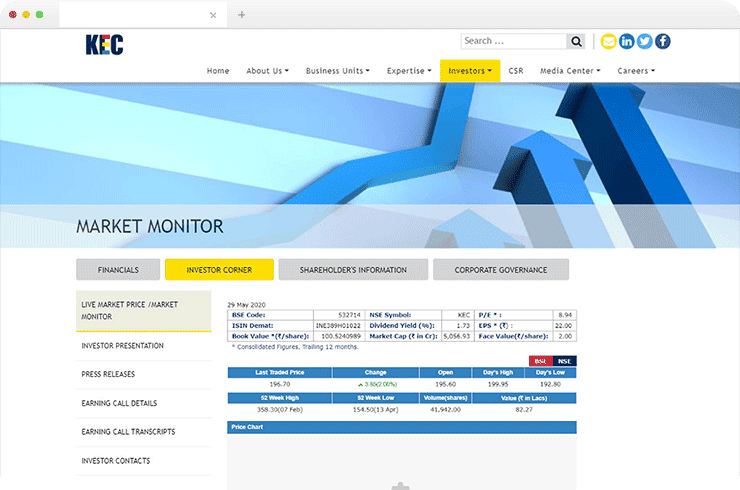Image resolution: width=740 pixels, height=490 pixels.
Task: Expand the About Us menu
Action: 267,71
